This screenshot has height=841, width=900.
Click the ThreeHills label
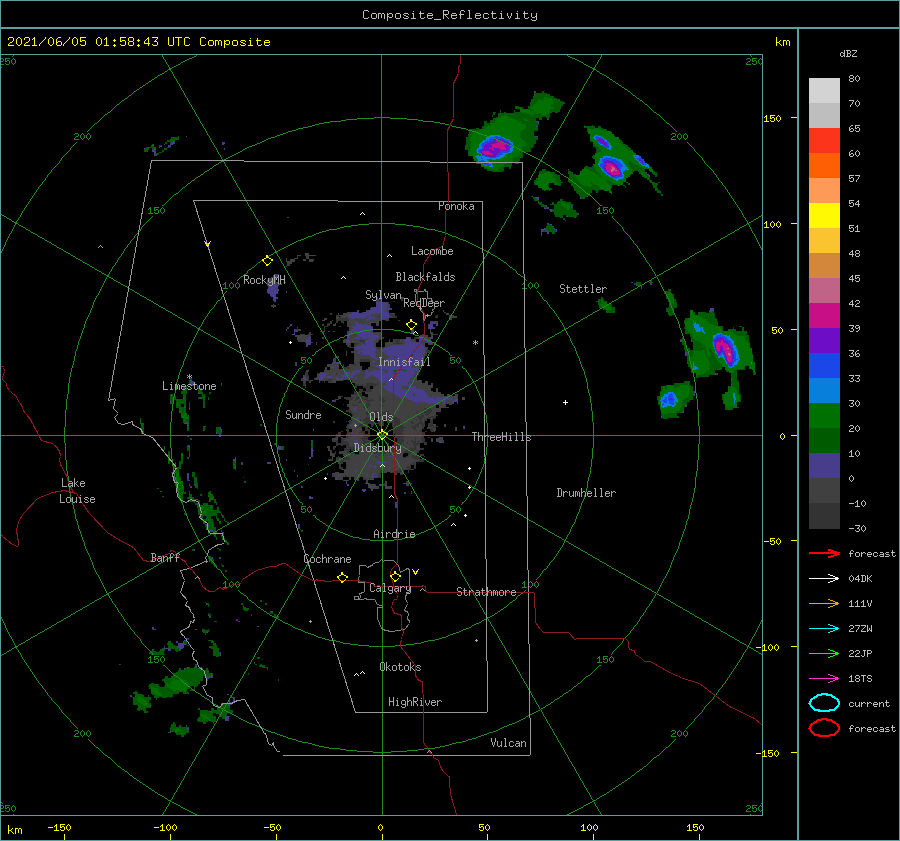coord(501,437)
